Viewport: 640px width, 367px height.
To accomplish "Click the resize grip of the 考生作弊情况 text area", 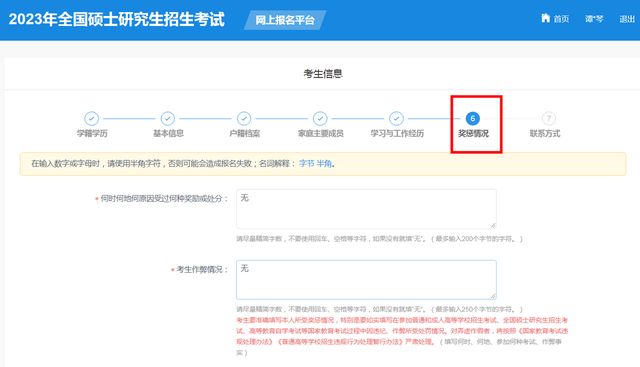I will pos(493,296).
